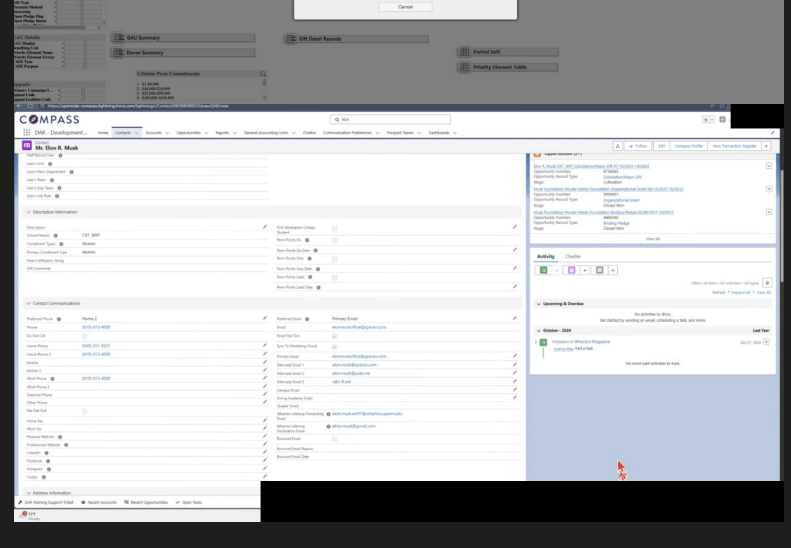Toggle the Do Not Call checkbox
Screen dimensions: 791x548
point(85,335)
